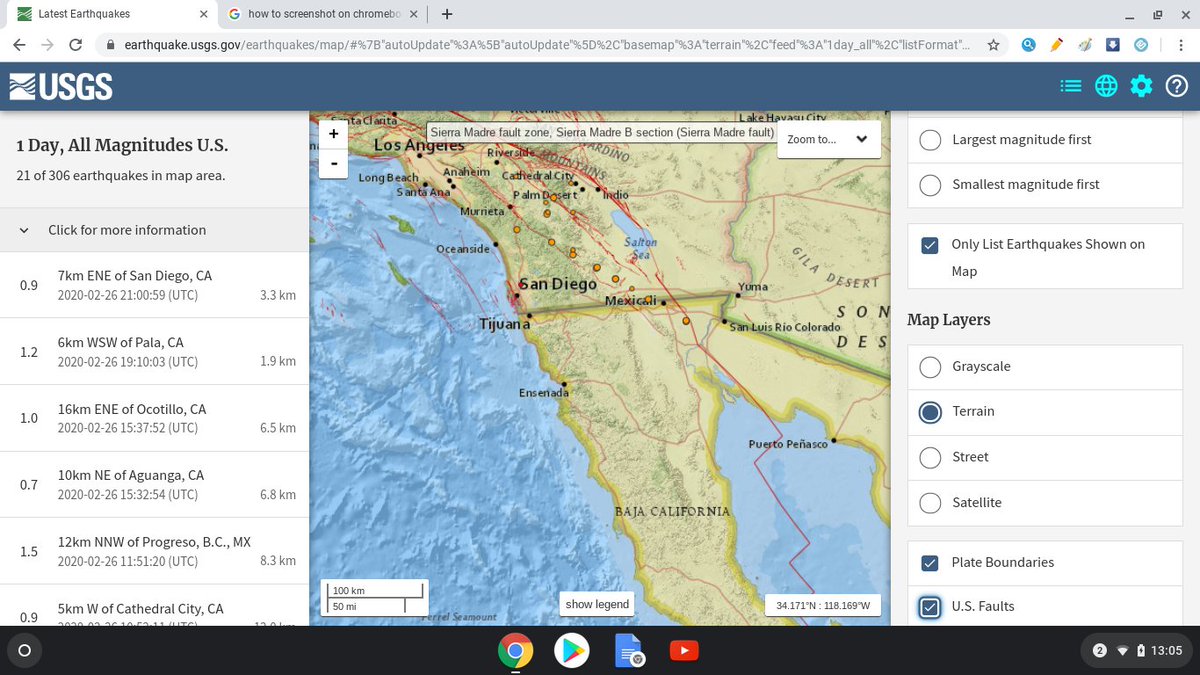Toggle the U.S. Faults checkbox

930,607
